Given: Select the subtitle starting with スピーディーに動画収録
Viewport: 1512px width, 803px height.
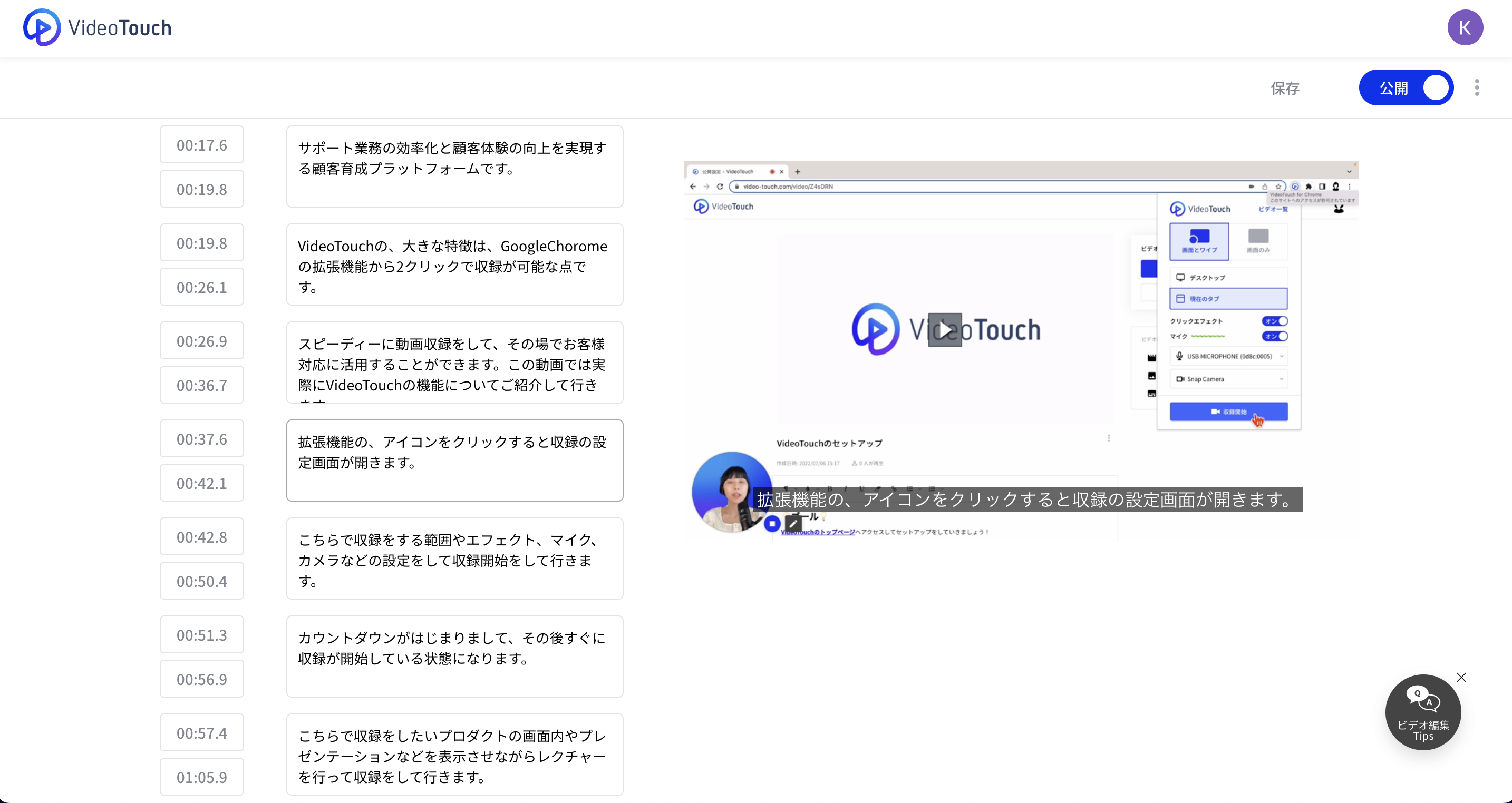Looking at the screenshot, I should coord(455,363).
